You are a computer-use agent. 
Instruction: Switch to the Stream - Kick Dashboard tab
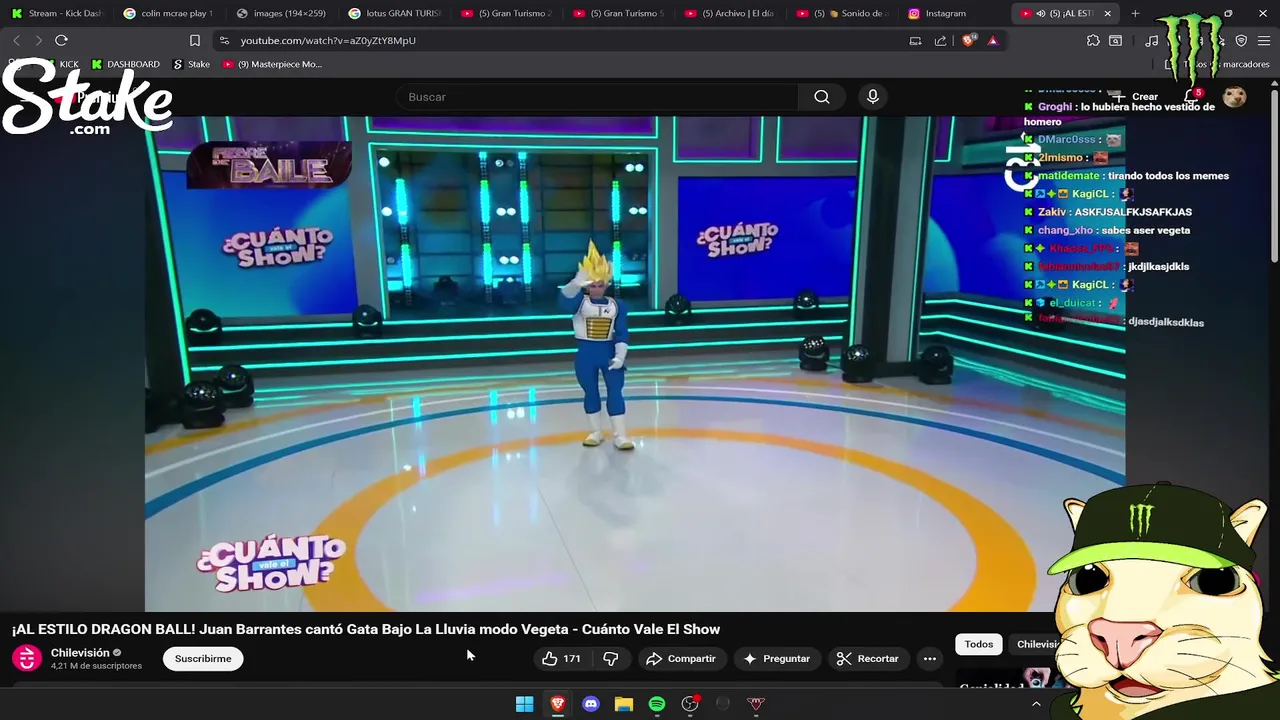click(57, 13)
